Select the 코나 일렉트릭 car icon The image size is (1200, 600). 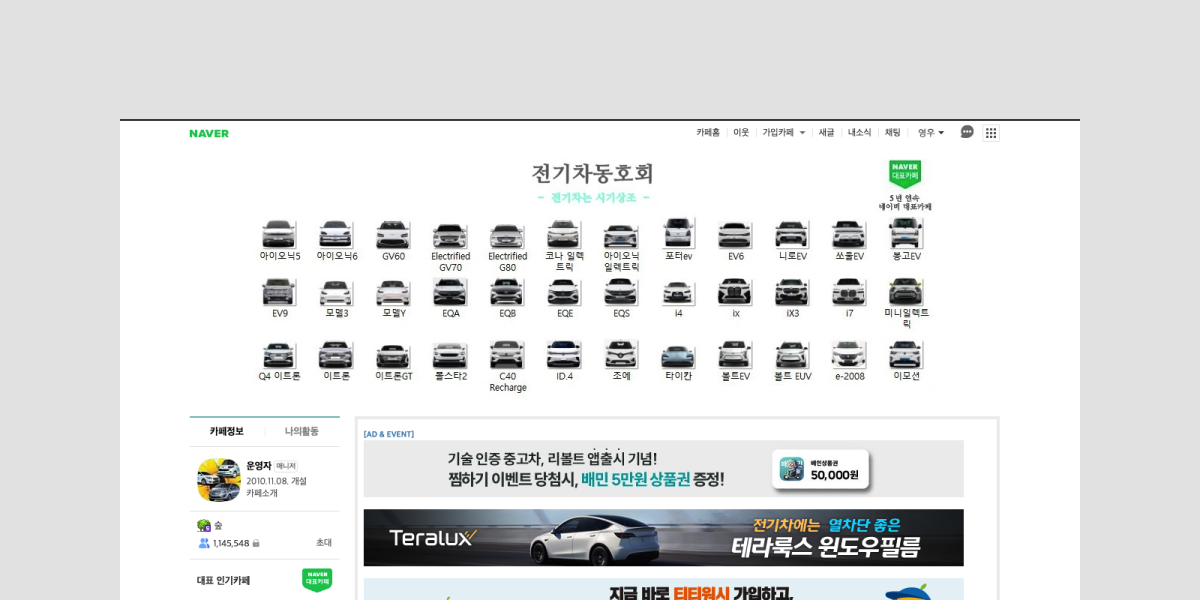(x=564, y=234)
